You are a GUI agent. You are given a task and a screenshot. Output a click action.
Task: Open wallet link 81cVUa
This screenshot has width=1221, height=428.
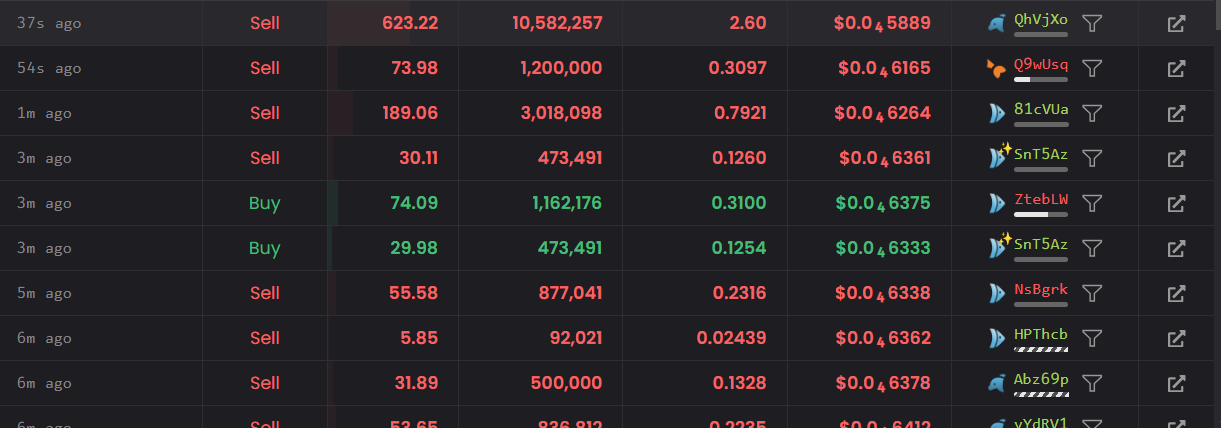[x=1040, y=109]
